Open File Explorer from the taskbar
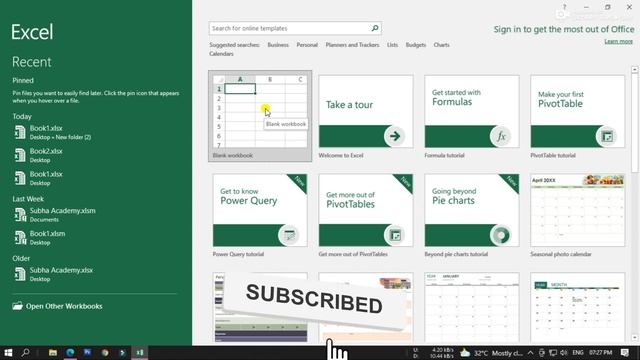640x360 pixels. (x=53, y=353)
